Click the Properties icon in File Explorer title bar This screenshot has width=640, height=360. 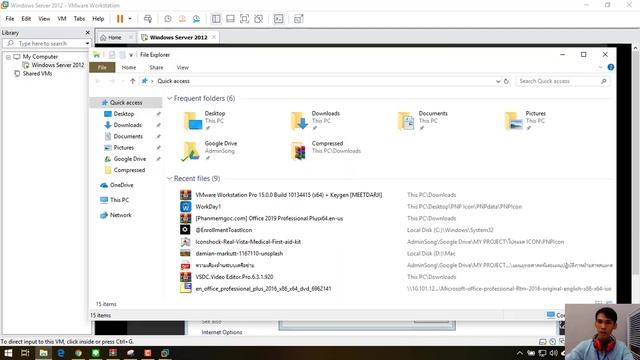click(112, 55)
